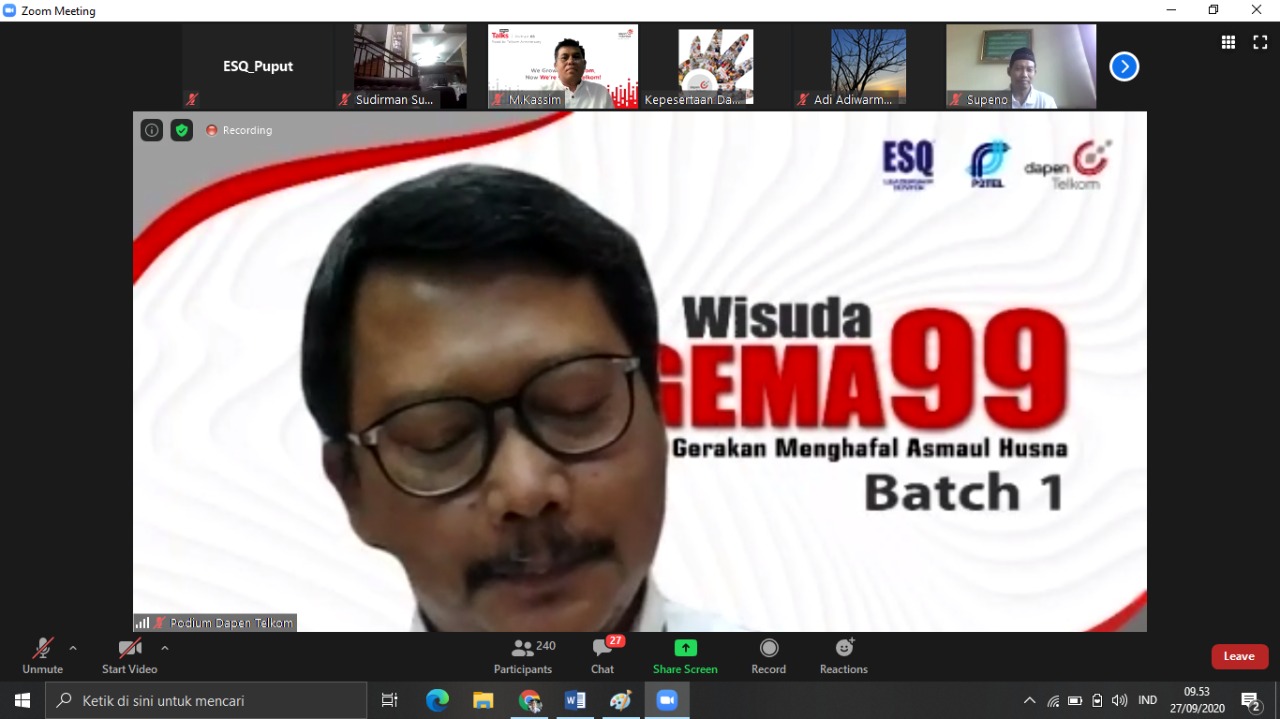Select the Supeno participant thumbnail
The height and width of the screenshot is (719, 1280).
coord(1021,66)
